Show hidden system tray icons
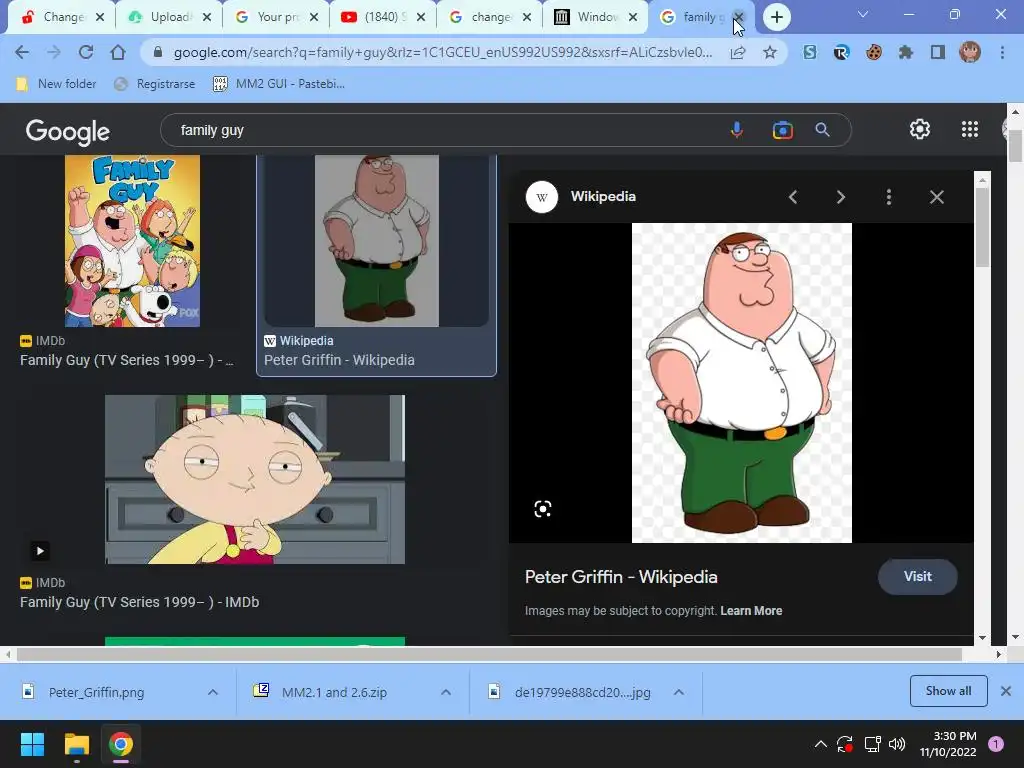 (x=821, y=744)
